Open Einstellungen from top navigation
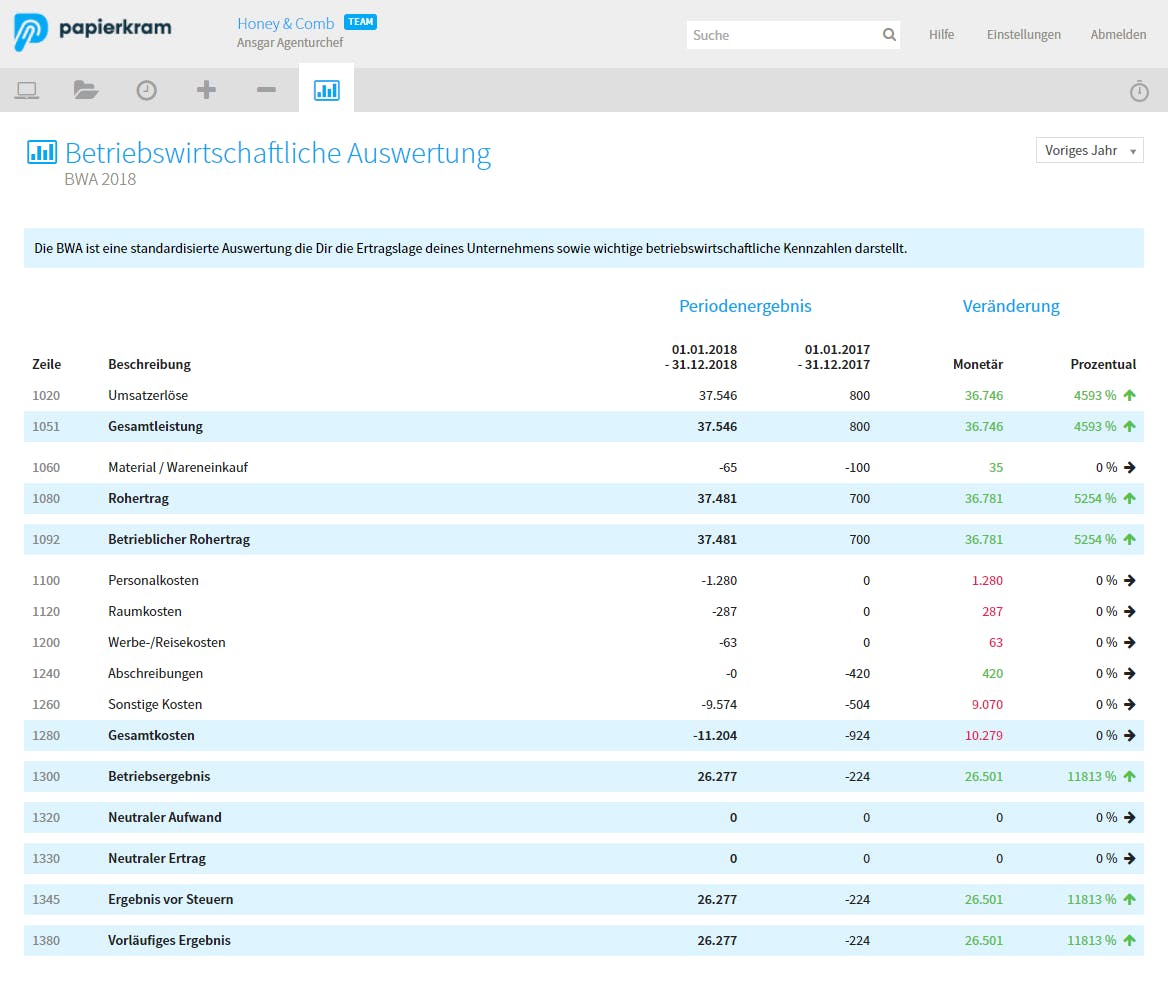Viewport: 1168px width, 990px height. [x=1023, y=35]
